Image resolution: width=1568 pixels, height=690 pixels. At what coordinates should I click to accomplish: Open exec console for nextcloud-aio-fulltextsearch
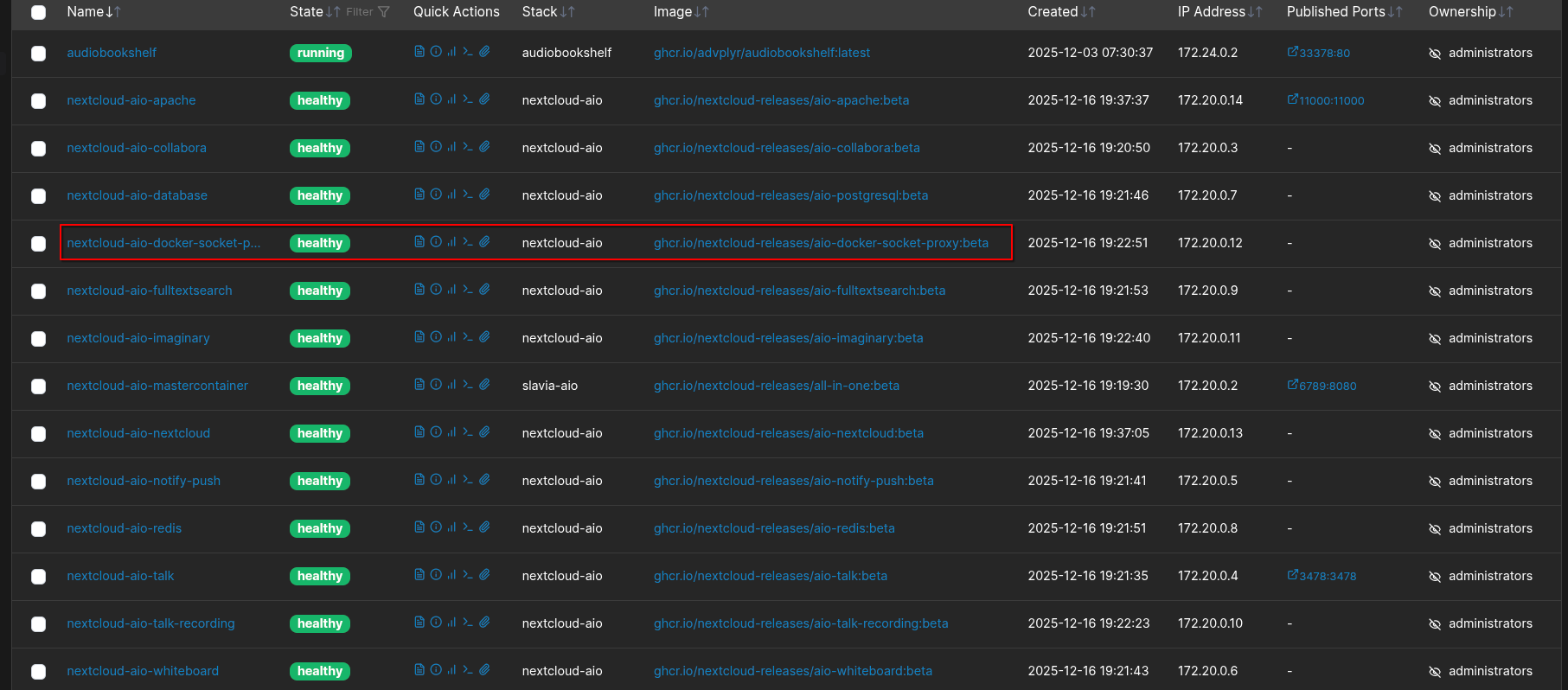click(468, 290)
